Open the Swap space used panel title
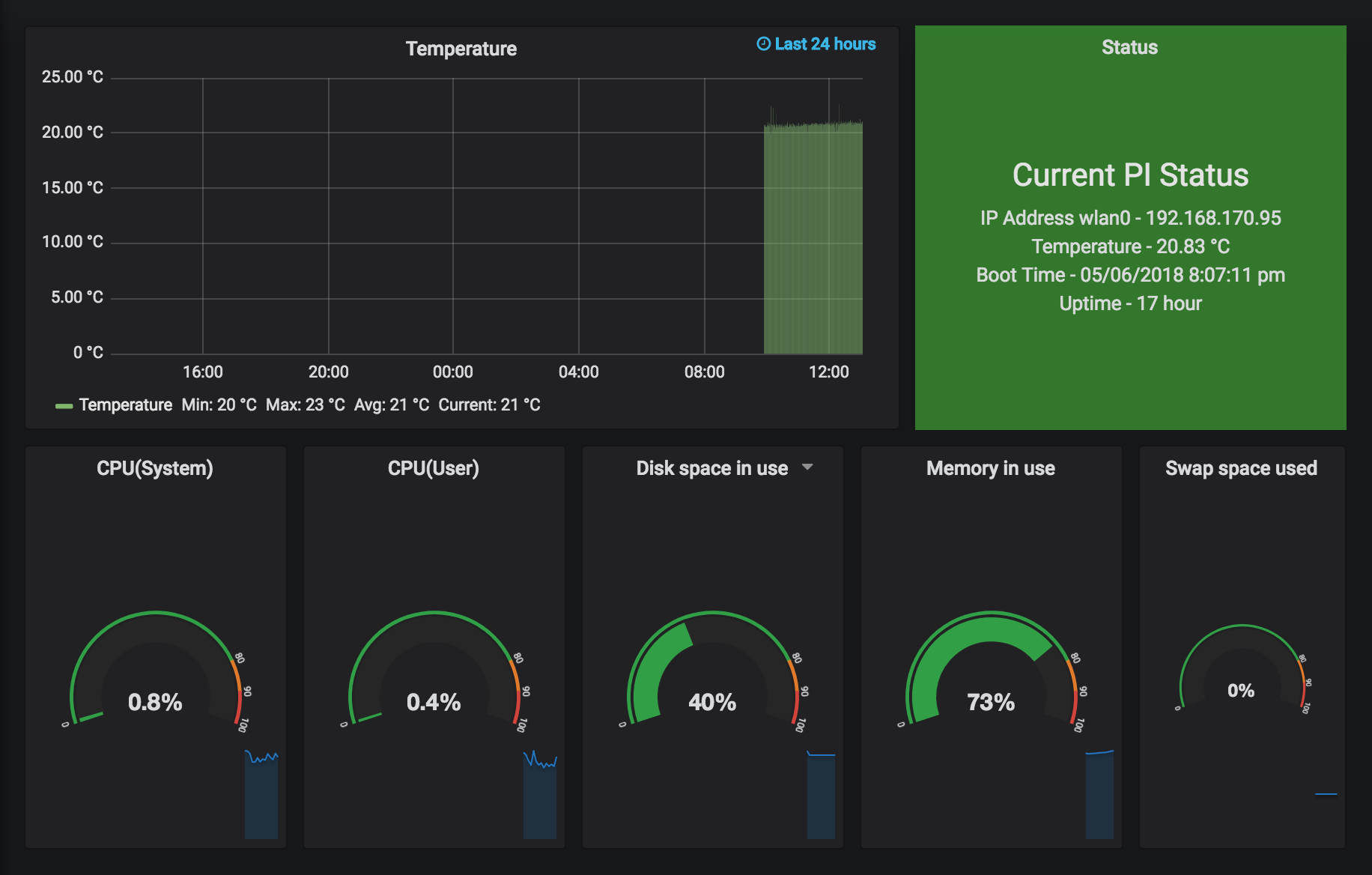This screenshot has width=1372, height=875. point(1242,468)
